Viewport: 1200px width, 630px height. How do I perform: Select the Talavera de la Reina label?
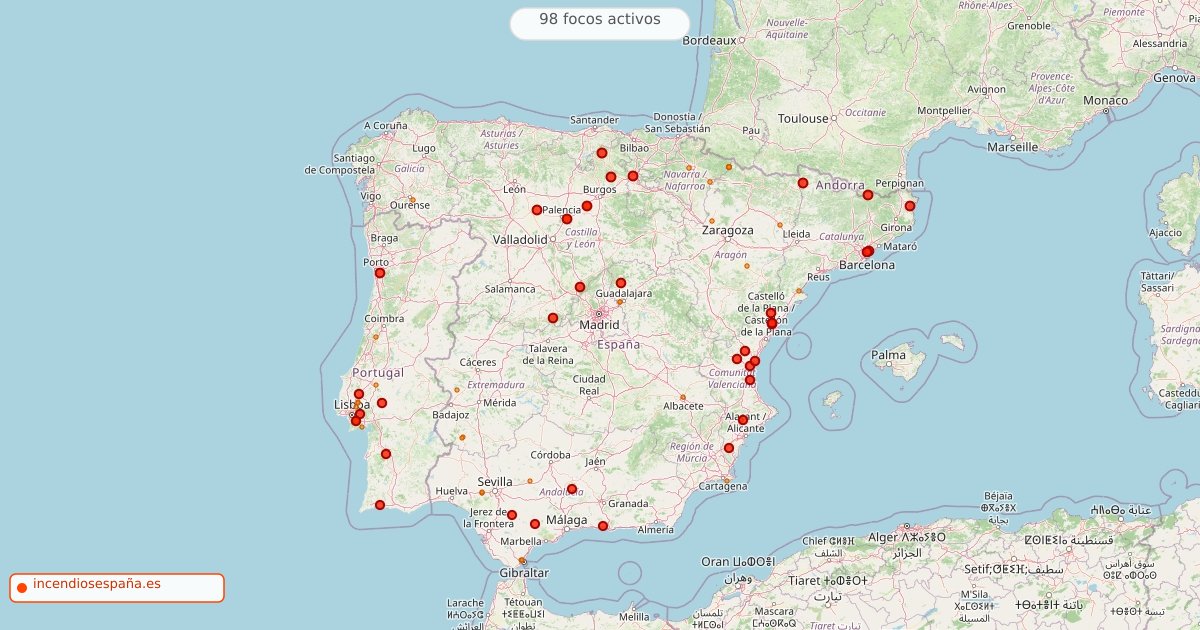(548, 354)
